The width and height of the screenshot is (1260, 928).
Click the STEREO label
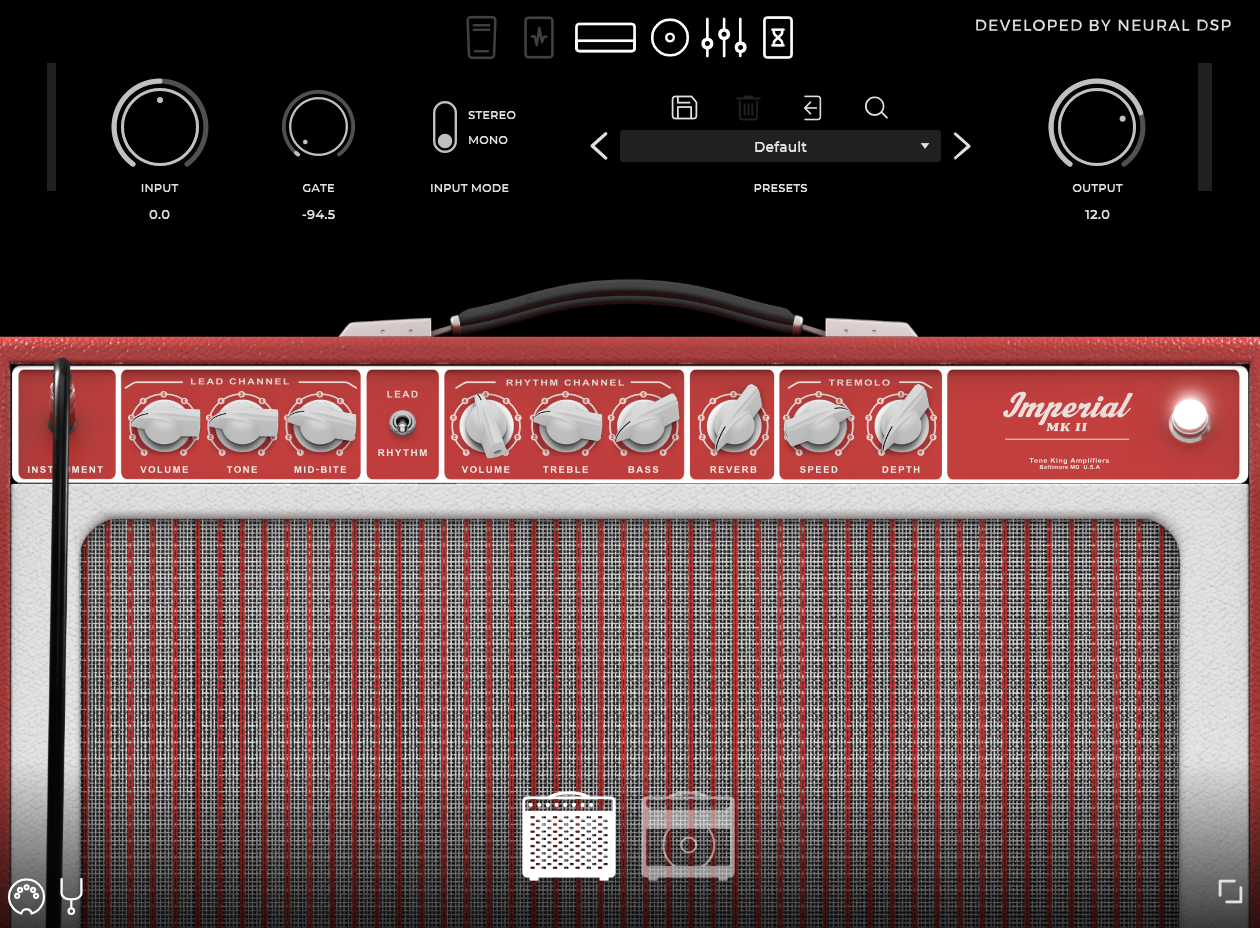(x=492, y=115)
